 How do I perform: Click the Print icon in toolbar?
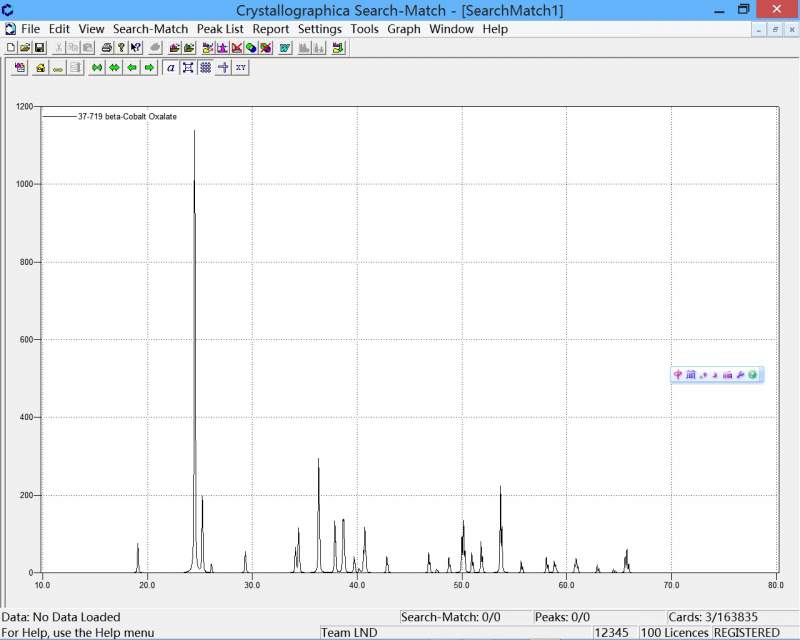(x=107, y=48)
